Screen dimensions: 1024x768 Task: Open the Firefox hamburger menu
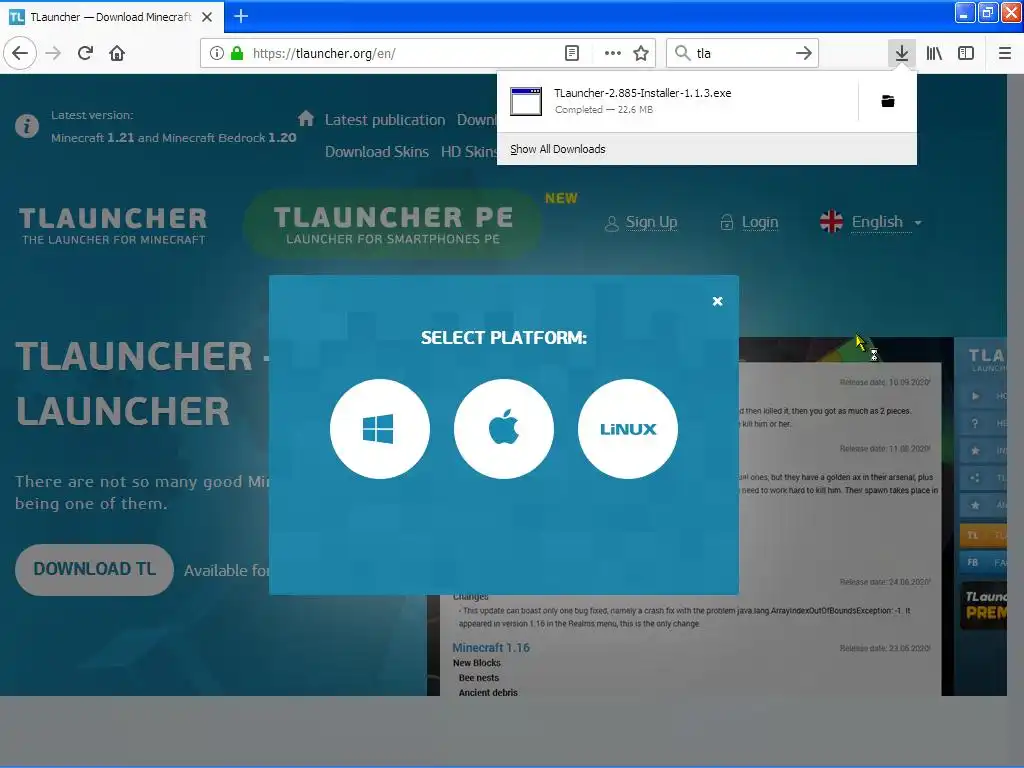click(x=1005, y=53)
